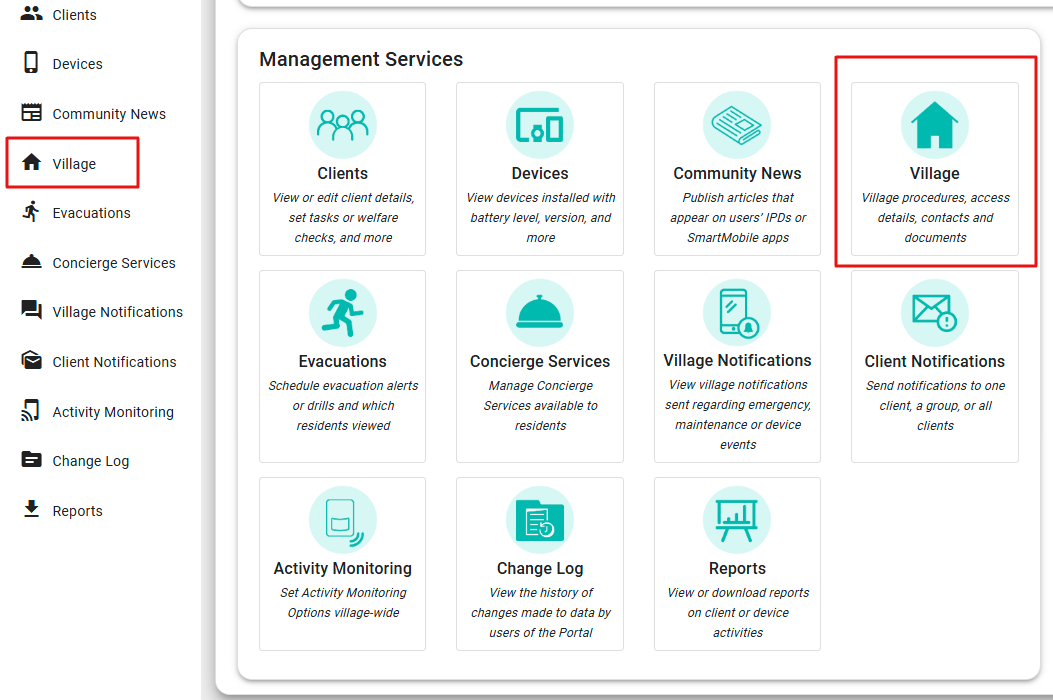Click the Reports download icon in sidebar
1053x700 pixels.
pyautogui.click(x=31, y=509)
